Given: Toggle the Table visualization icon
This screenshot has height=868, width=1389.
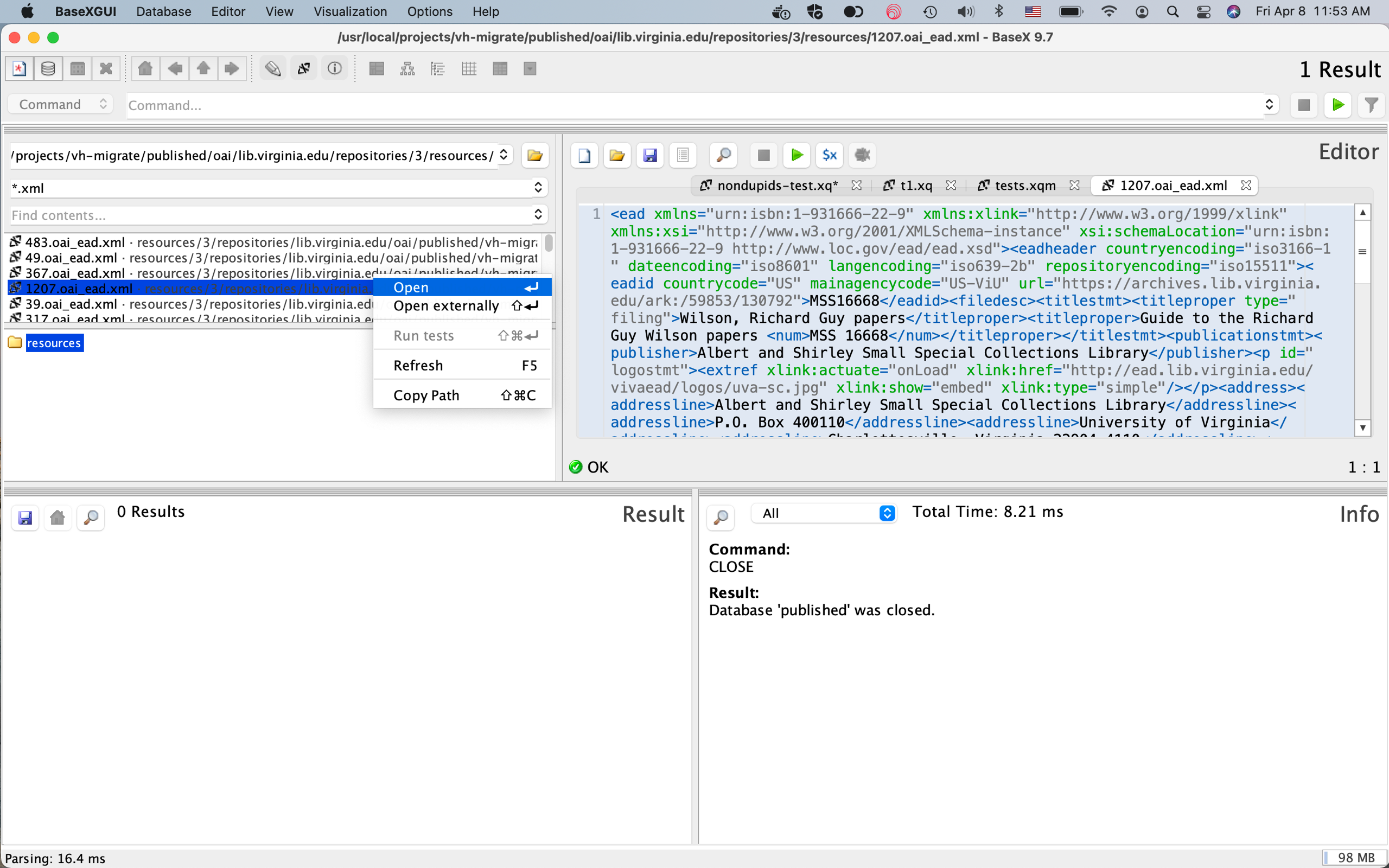Looking at the screenshot, I should (x=500, y=69).
